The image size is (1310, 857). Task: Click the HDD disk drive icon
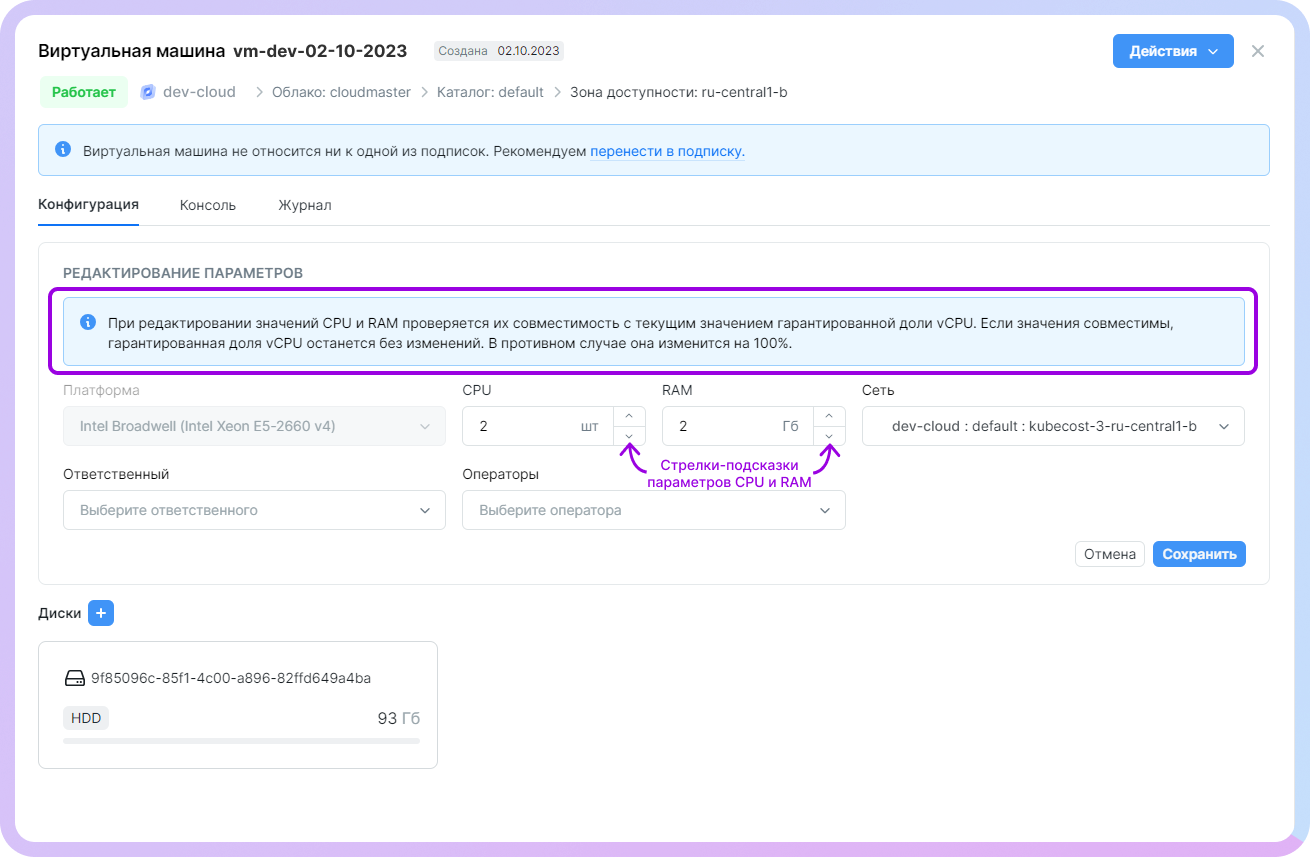tap(75, 678)
